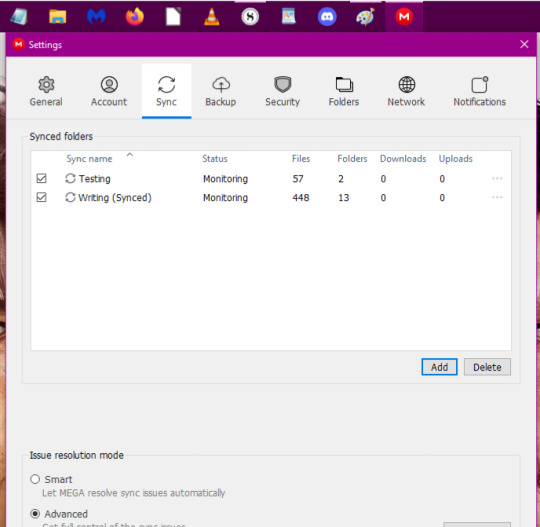Sort by the Folders column header
The height and width of the screenshot is (527, 540).
352,159
